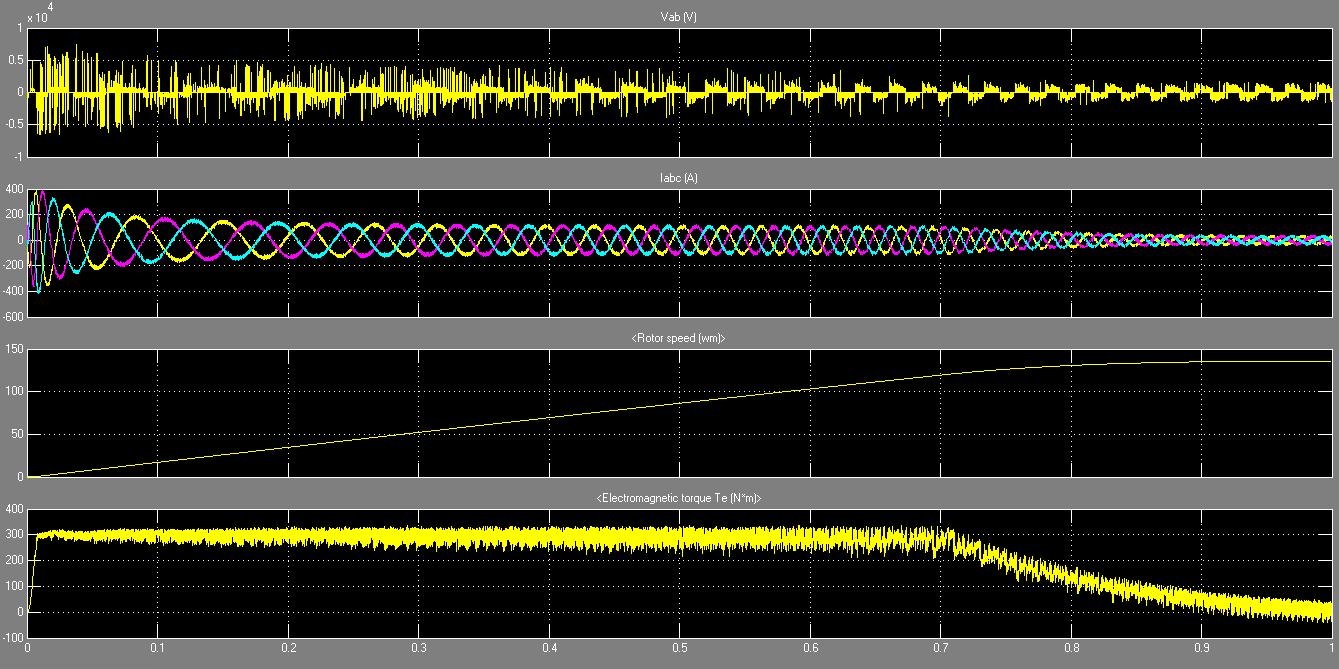
Task: Click the 0.3 tick label on time axis
Action: point(418,648)
